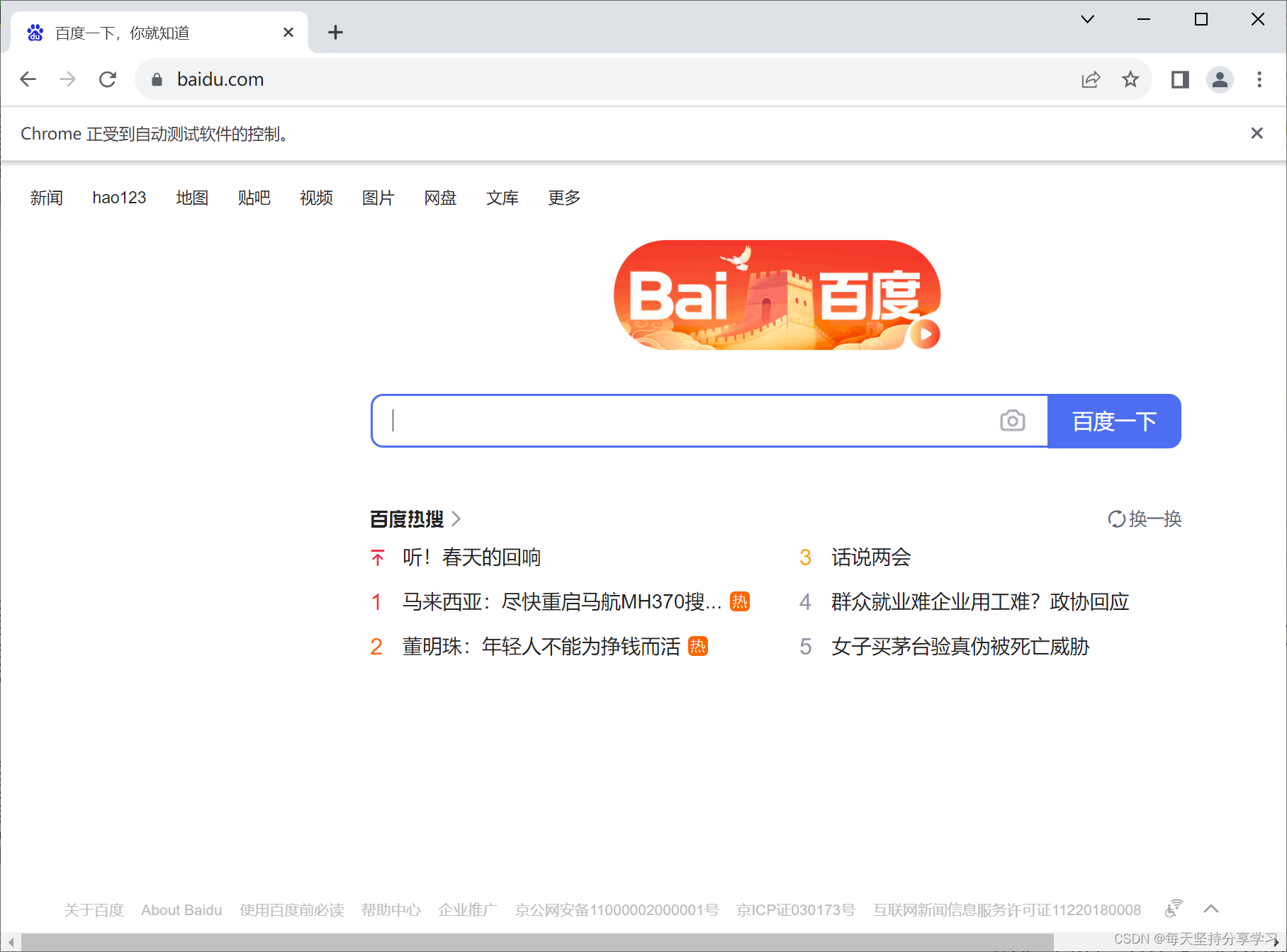Open the 网盘 navigation link
1287x952 pixels.
tap(440, 198)
